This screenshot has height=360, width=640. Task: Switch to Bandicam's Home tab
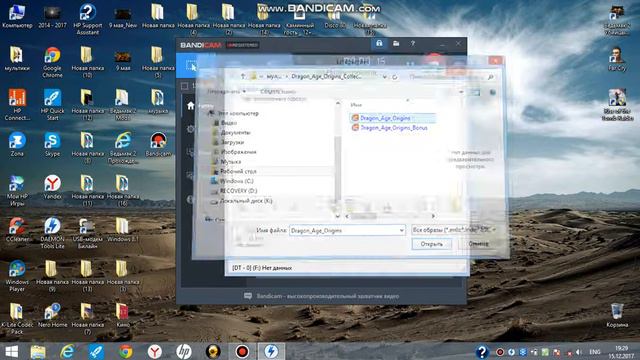(191, 106)
